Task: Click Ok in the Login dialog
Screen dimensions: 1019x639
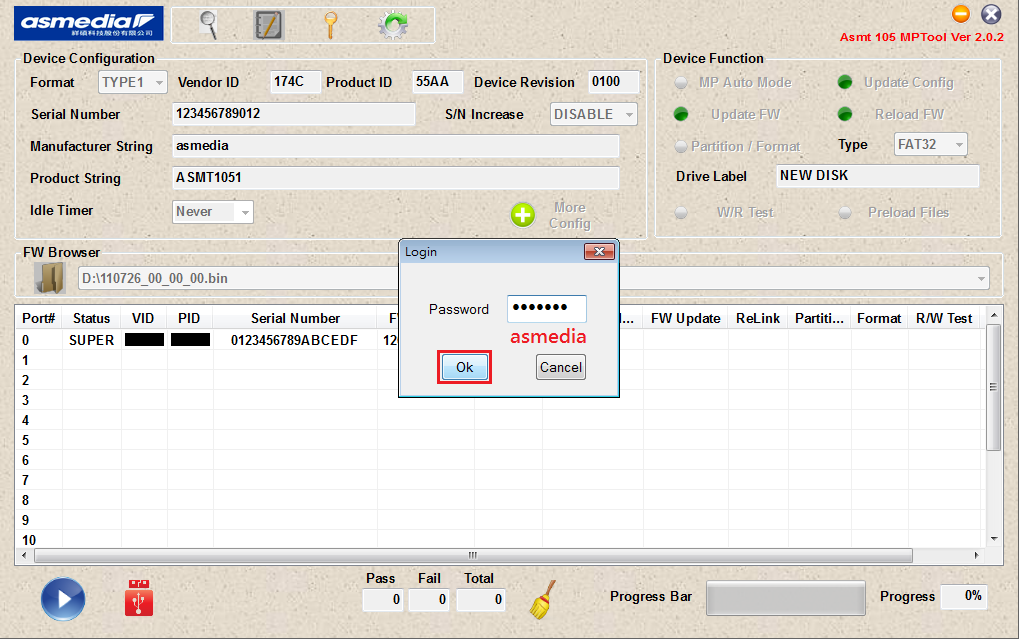Action: click(x=465, y=367)
